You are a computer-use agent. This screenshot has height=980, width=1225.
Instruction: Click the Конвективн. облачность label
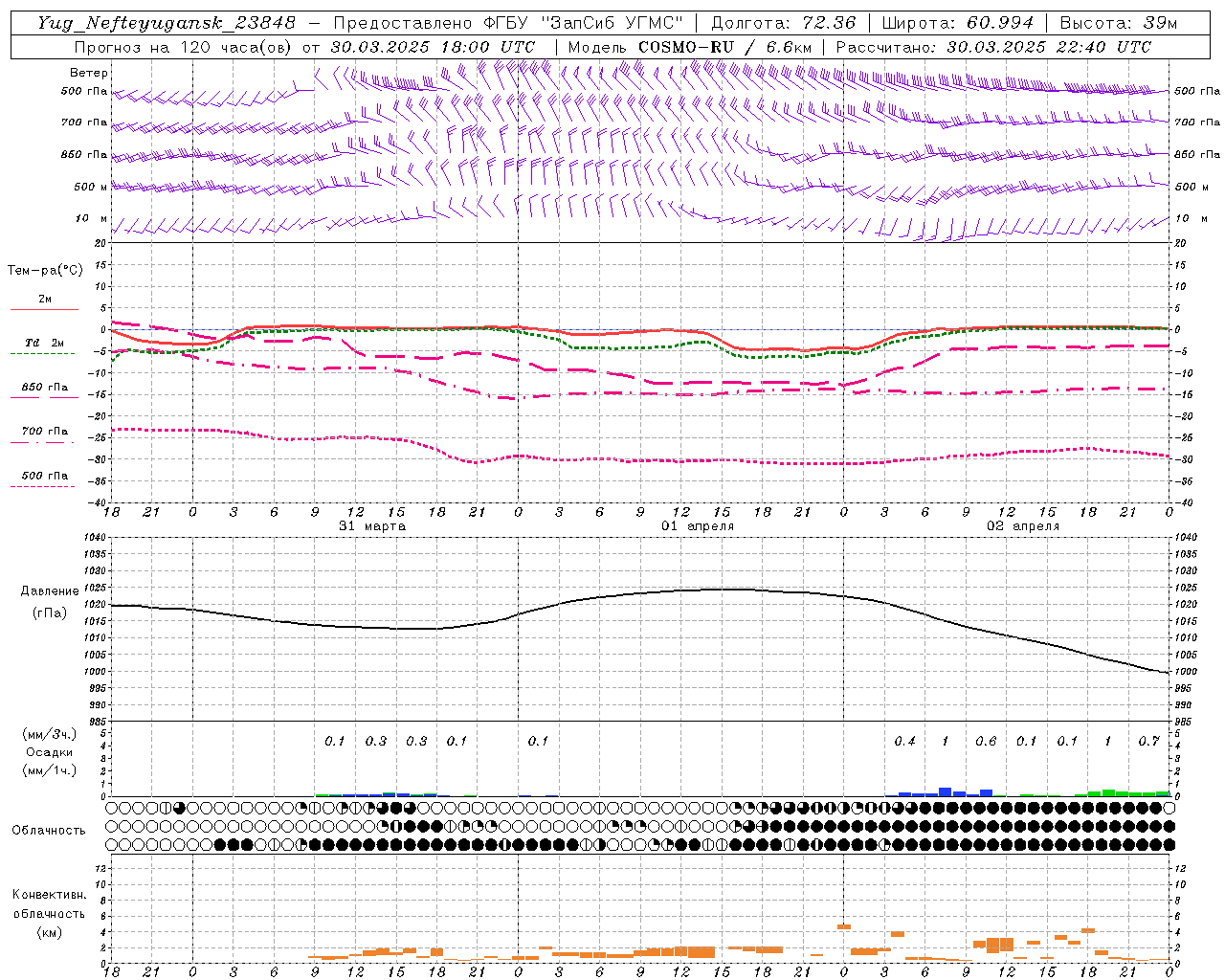[49, 904]
